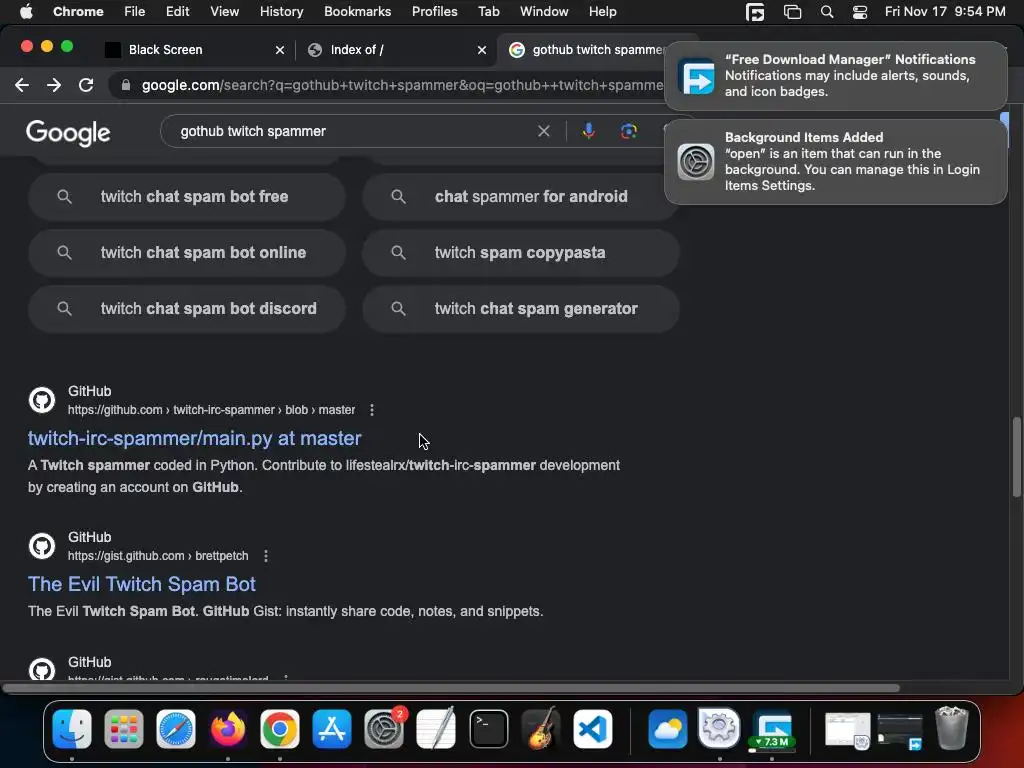Open the Bookmarks menu in the menu bar
Viewport: 1024px width, 768px height.
click(x=357, y=11)
